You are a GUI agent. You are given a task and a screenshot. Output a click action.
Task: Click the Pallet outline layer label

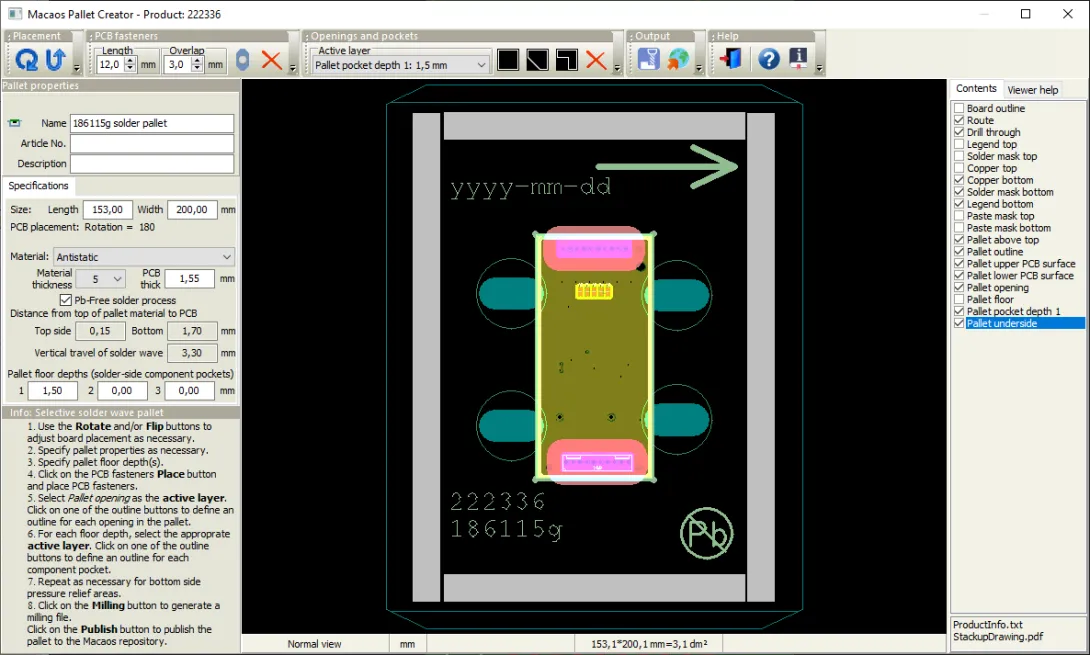995,252
